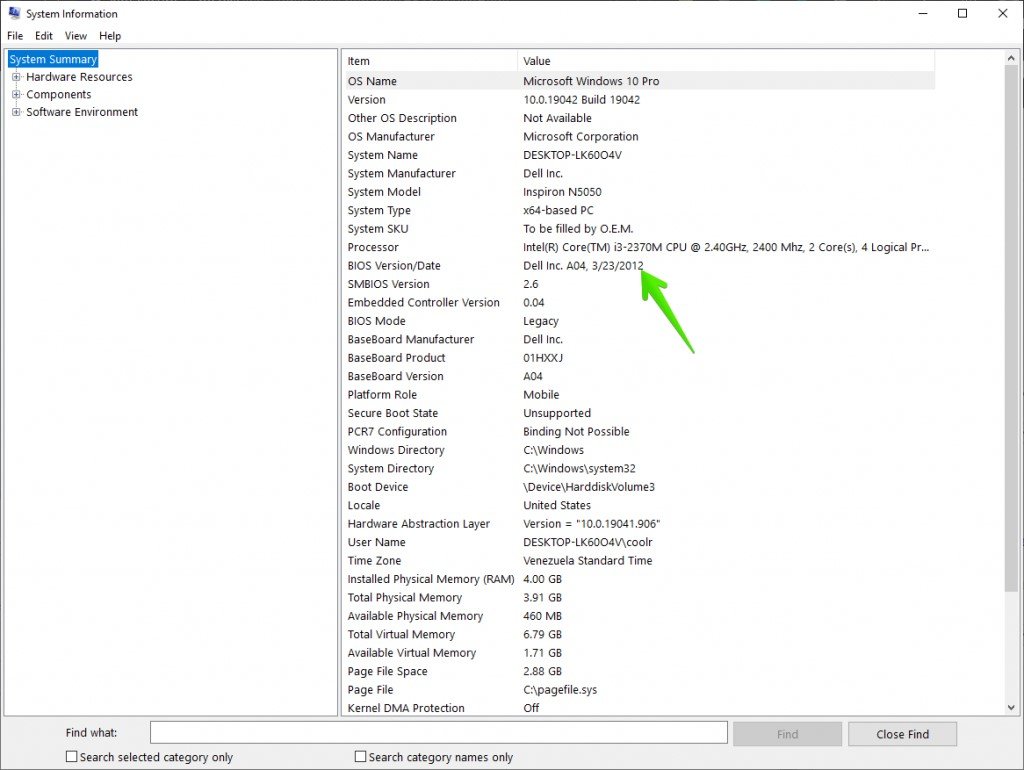
Task: Click the Item column header
Action: click(x=430, y=61)
